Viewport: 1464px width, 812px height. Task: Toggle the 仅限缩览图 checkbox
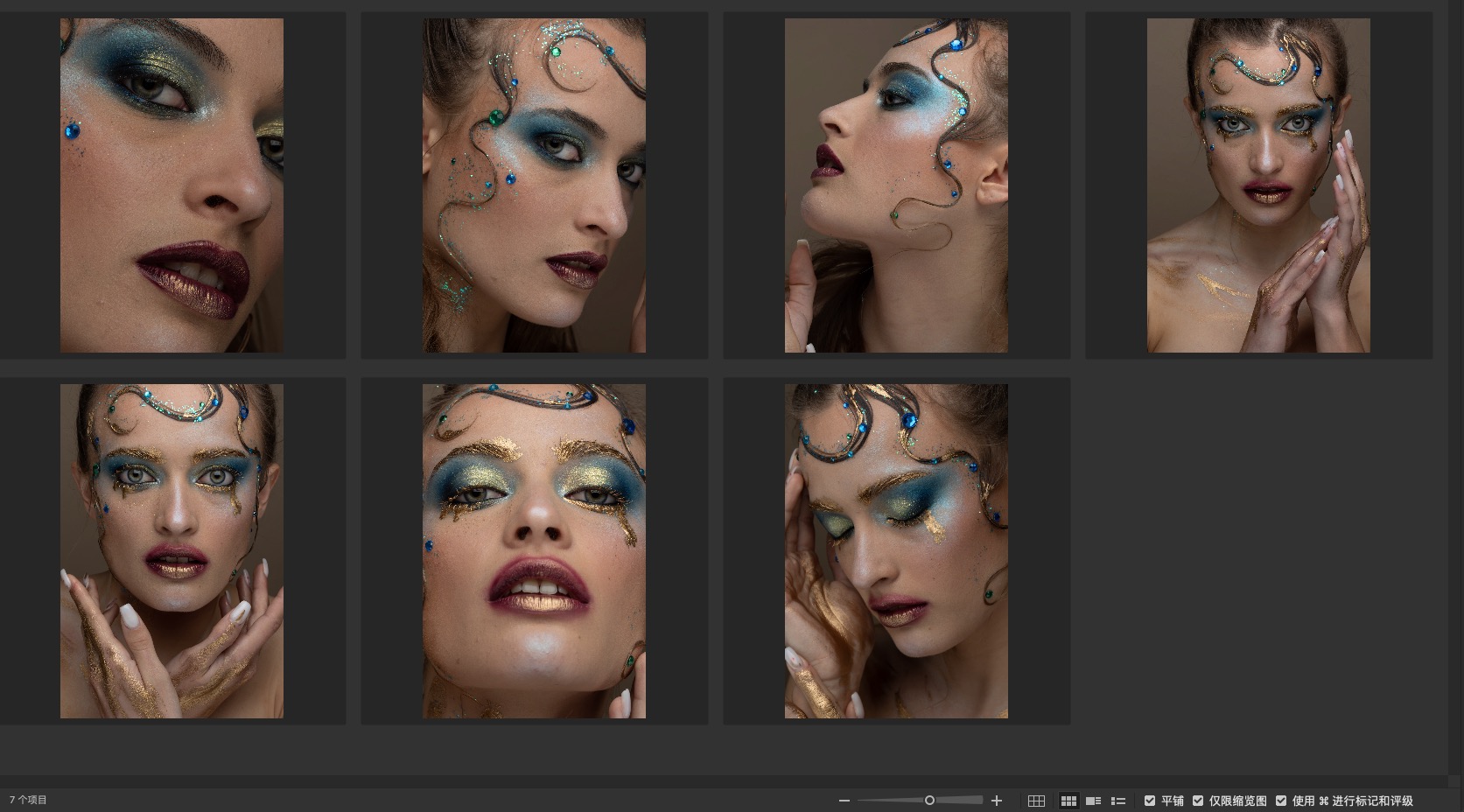click(1198, 801)
